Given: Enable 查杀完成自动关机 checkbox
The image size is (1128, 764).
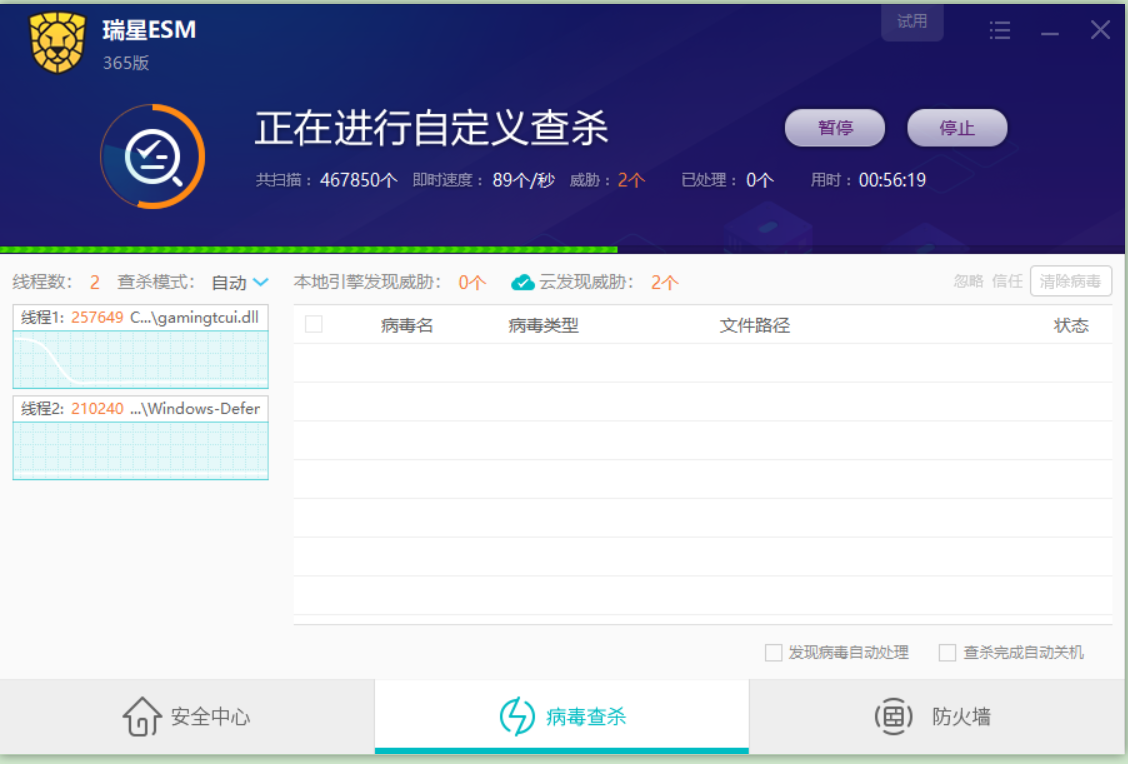Looking at the screenshot, I should coord(947,652).
